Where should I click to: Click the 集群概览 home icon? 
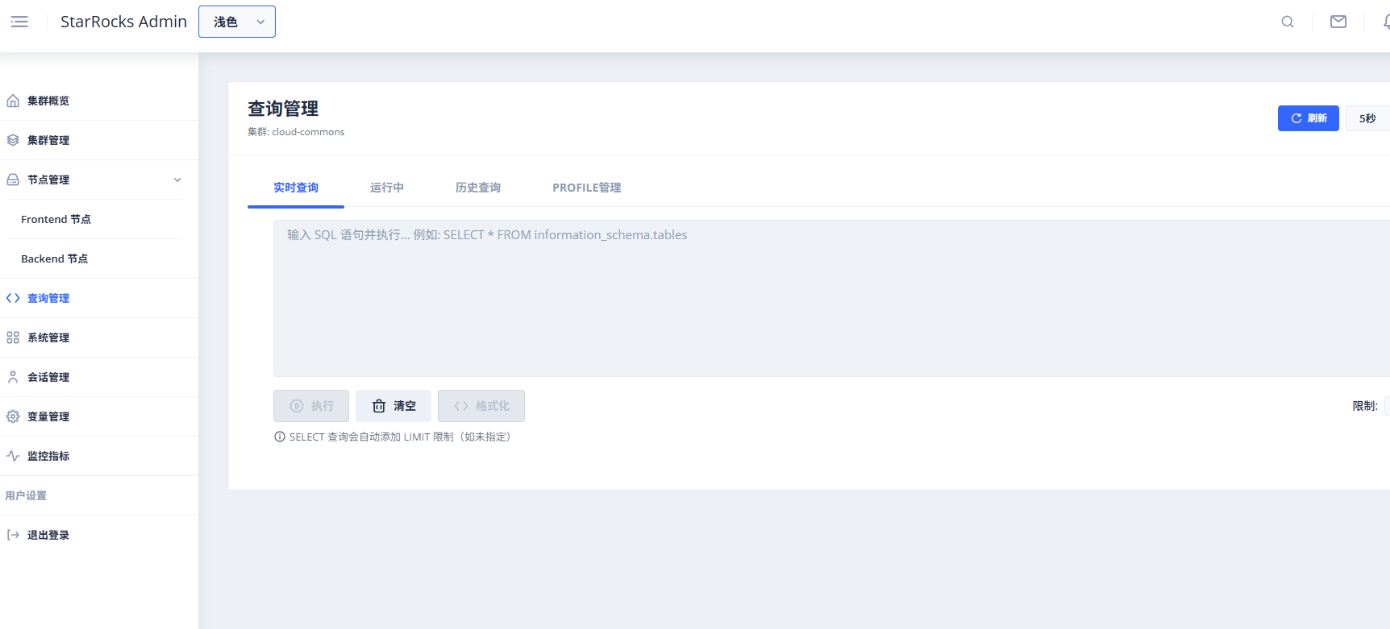pyautogui.click(x=13, y=101)
